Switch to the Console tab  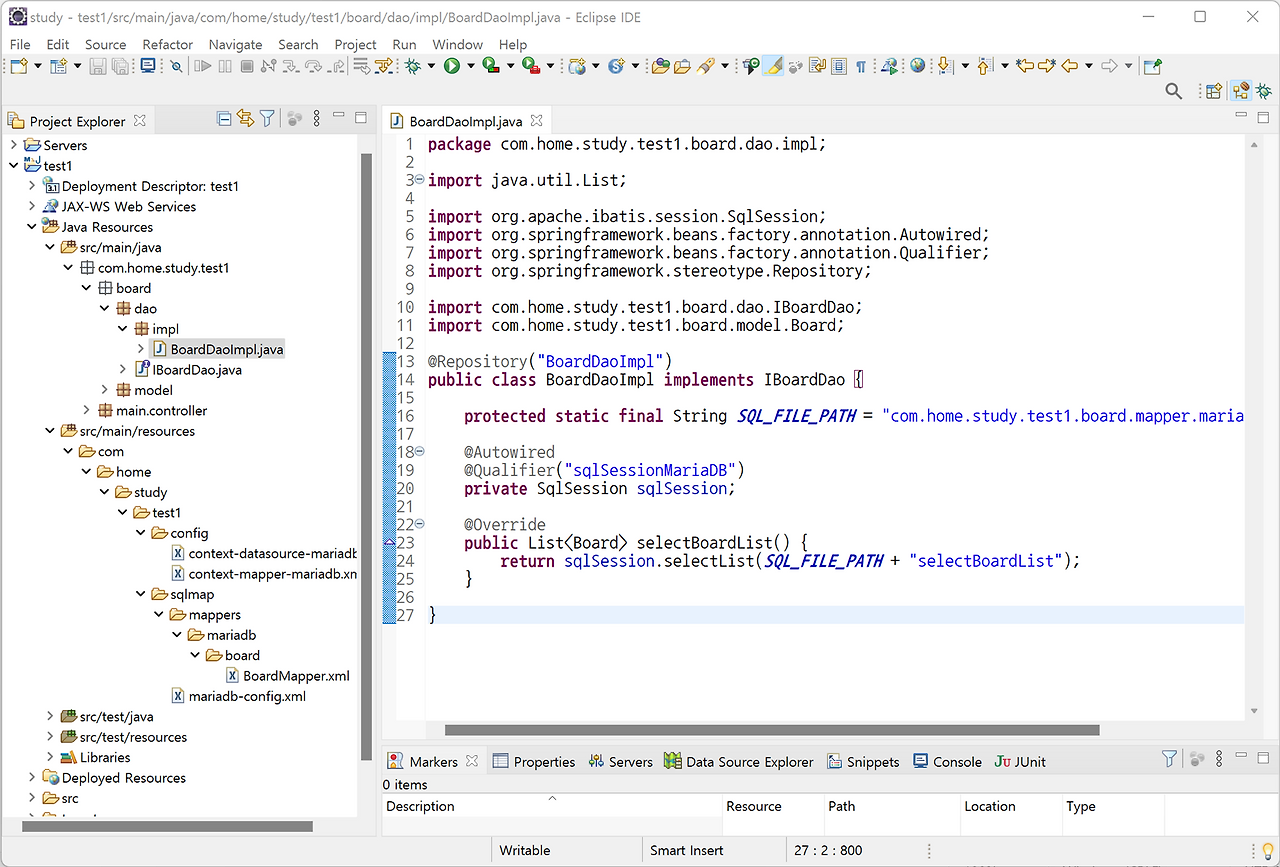click(956, 762)
